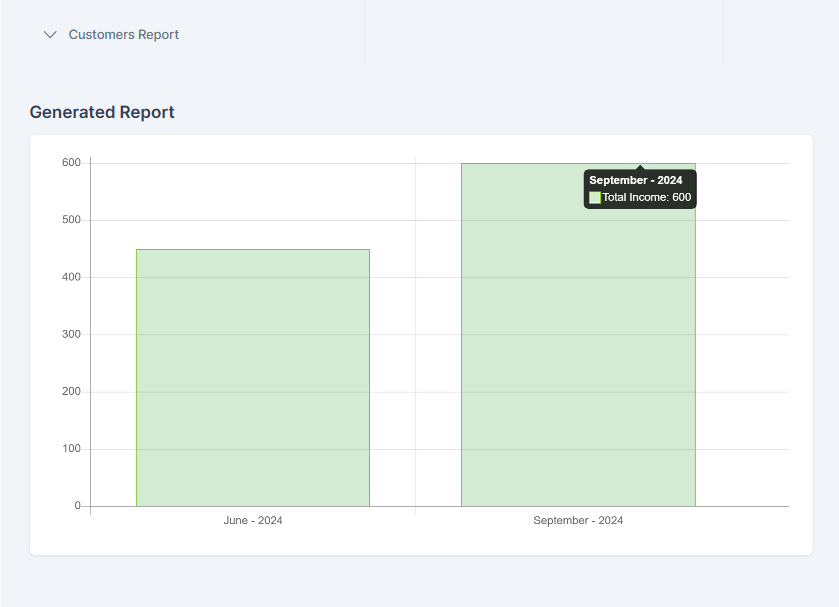Viewport: 839px width, 607px height.
Task: Click the tooltip's upward pointer arrow
Action: (640, 167)
